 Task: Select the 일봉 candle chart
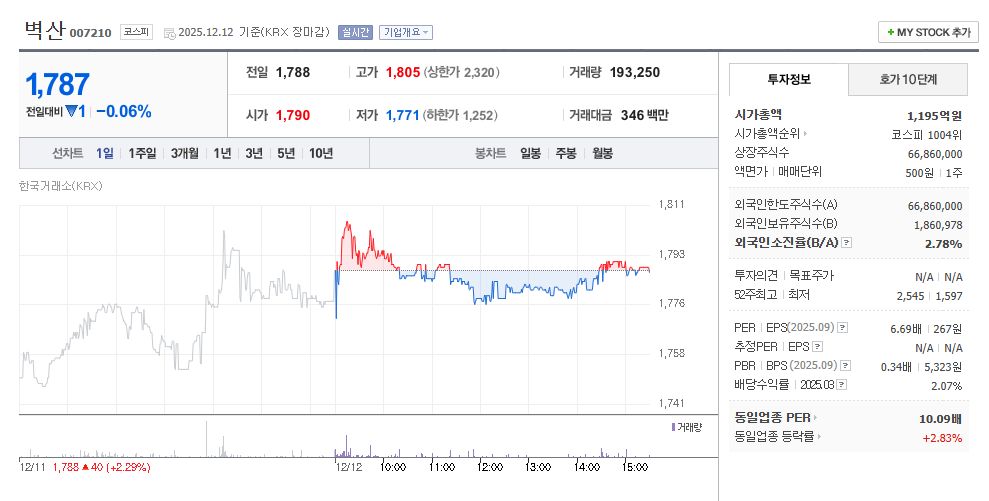coord(530,153)
